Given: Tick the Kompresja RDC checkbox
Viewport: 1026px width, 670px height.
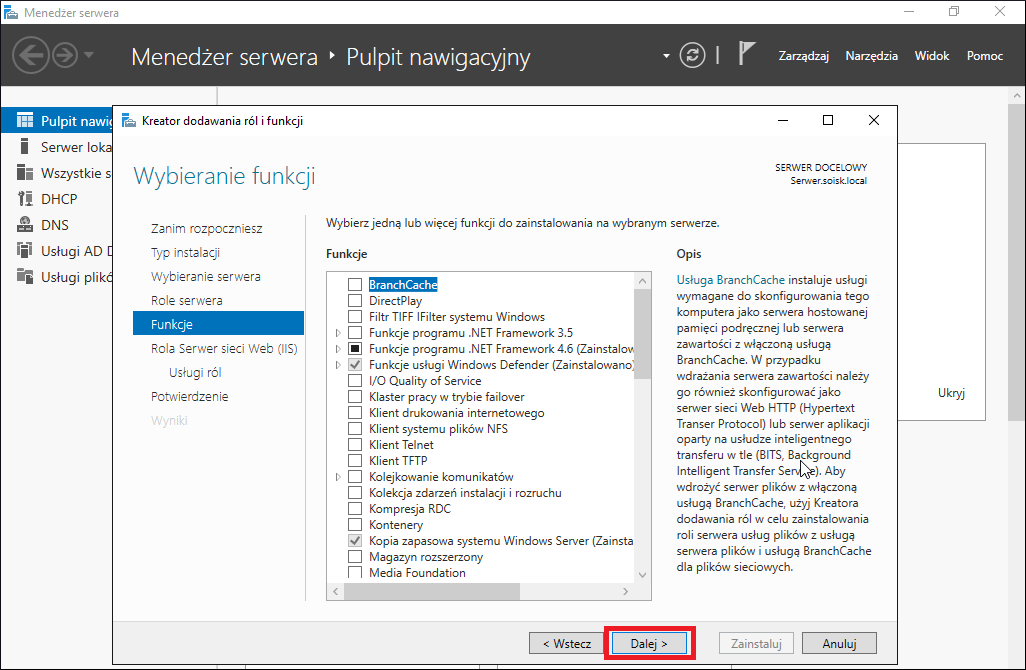Looking at the screenshot, I should [355, 509].
